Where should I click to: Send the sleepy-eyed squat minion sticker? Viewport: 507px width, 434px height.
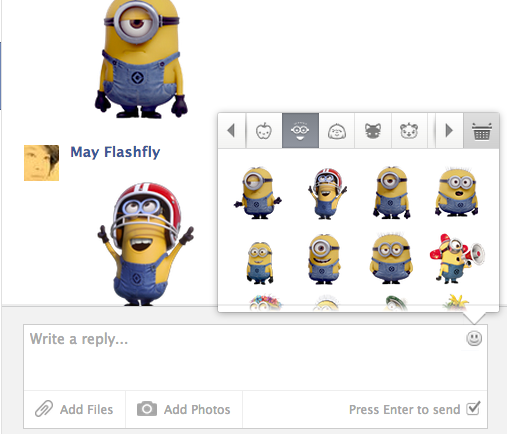click(391, 259)
